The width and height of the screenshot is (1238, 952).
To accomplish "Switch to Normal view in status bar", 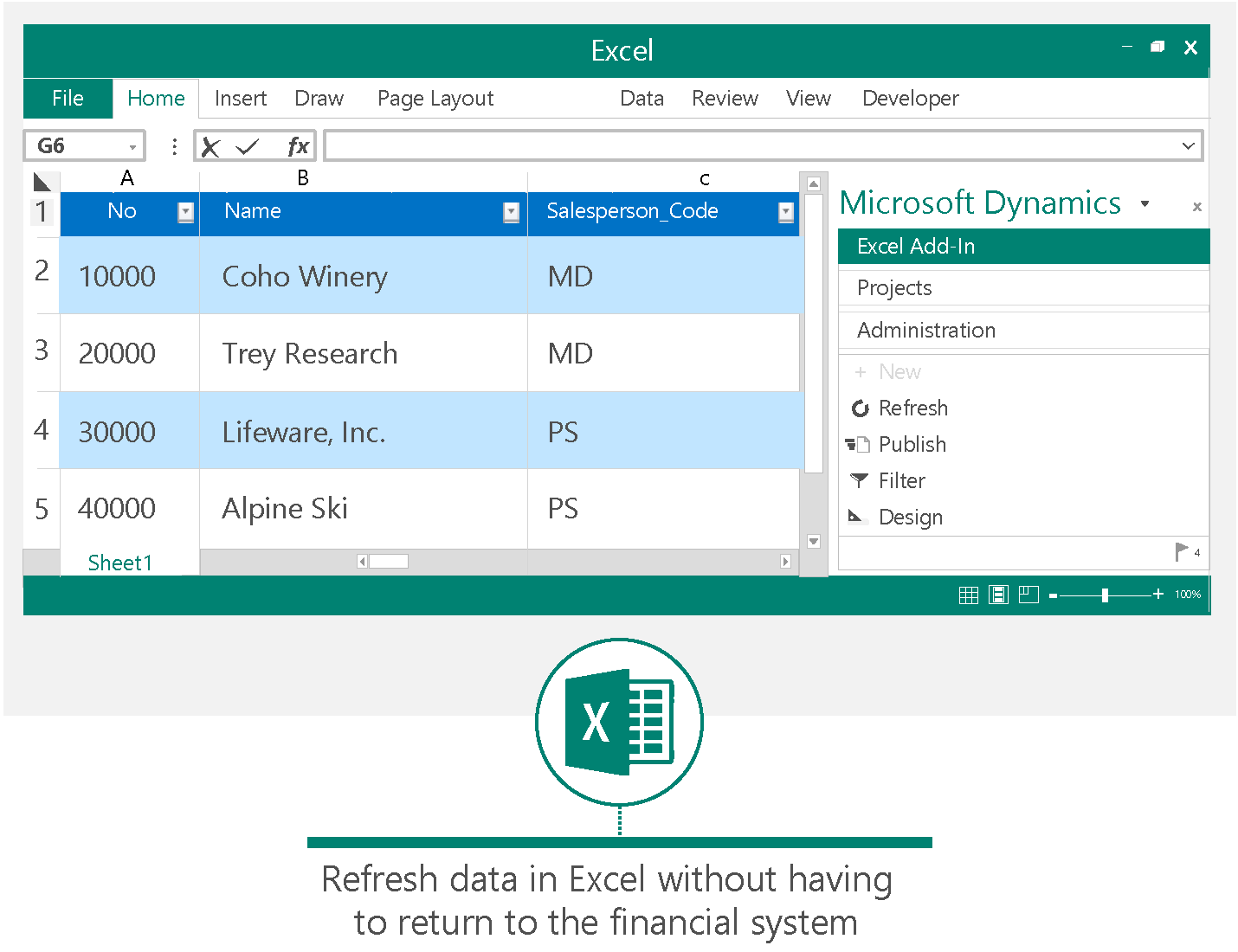I will pos(968,595).
